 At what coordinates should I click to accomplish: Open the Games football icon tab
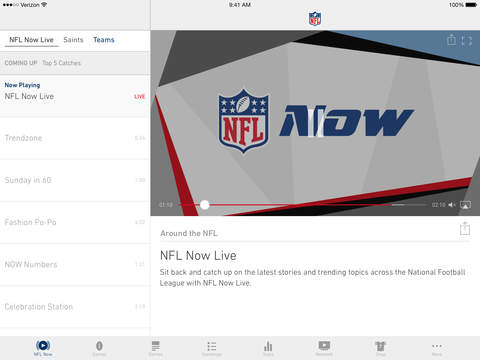click(99, 348)
